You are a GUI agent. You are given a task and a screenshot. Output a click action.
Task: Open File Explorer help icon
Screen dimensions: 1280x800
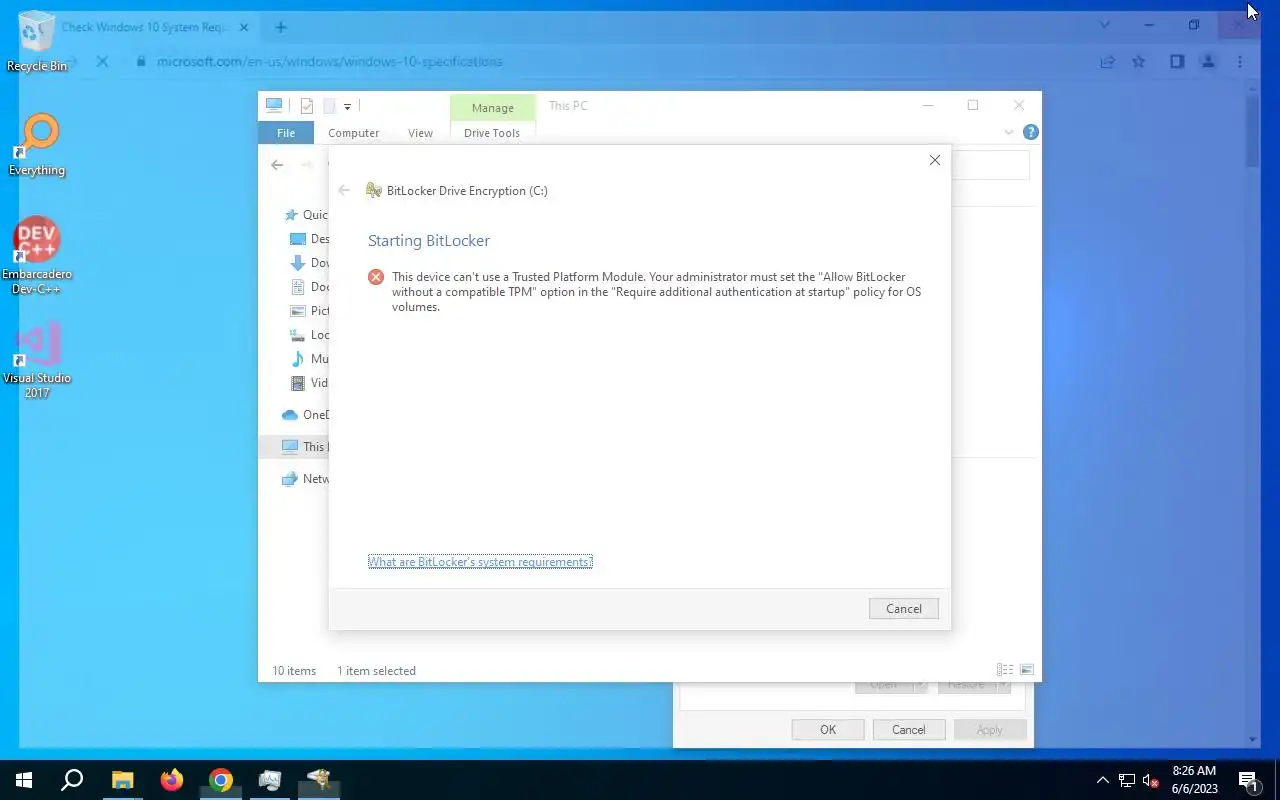1031,132
